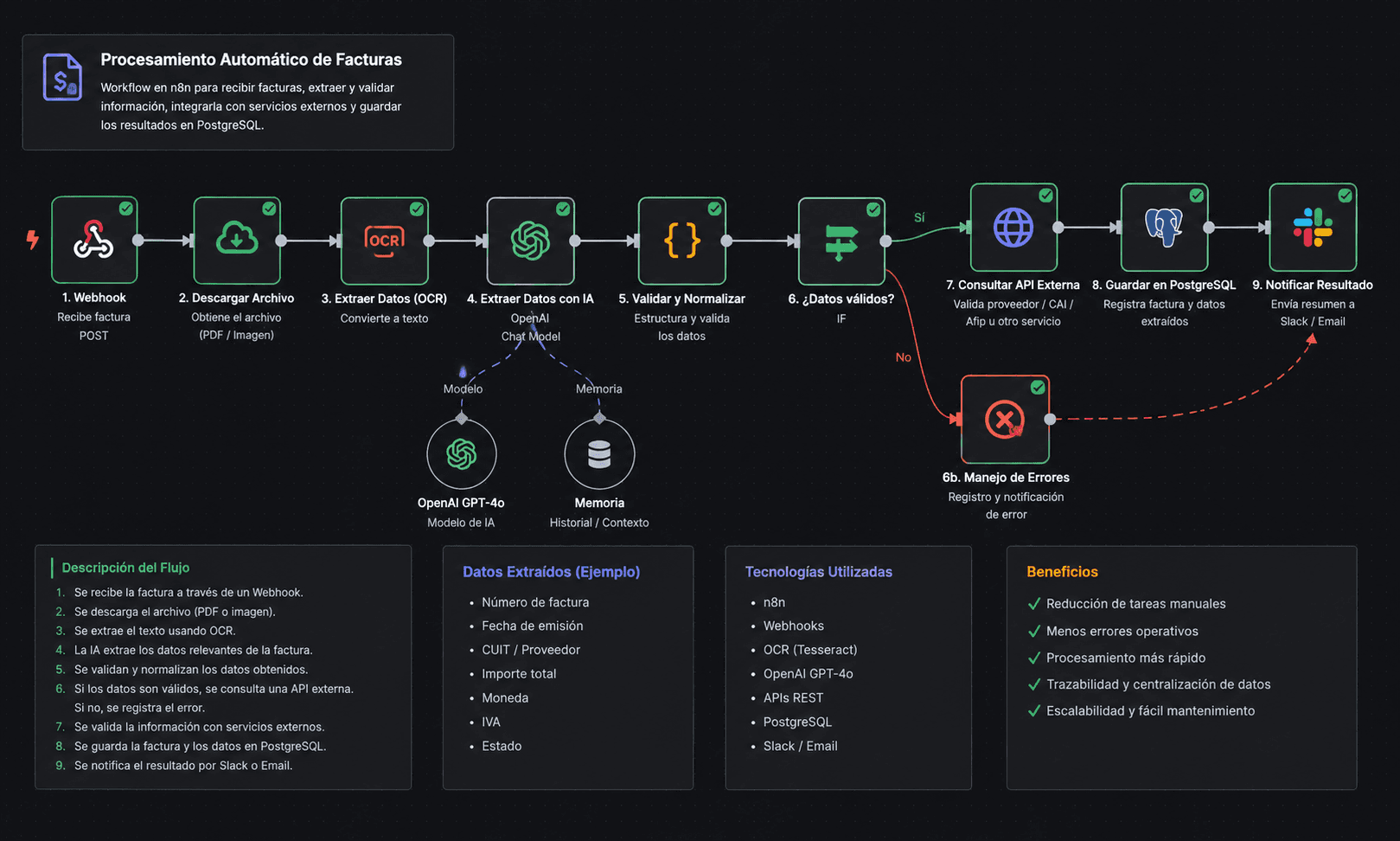
Task: Open the Descargar Archivo cloud node
Action: 237,240
